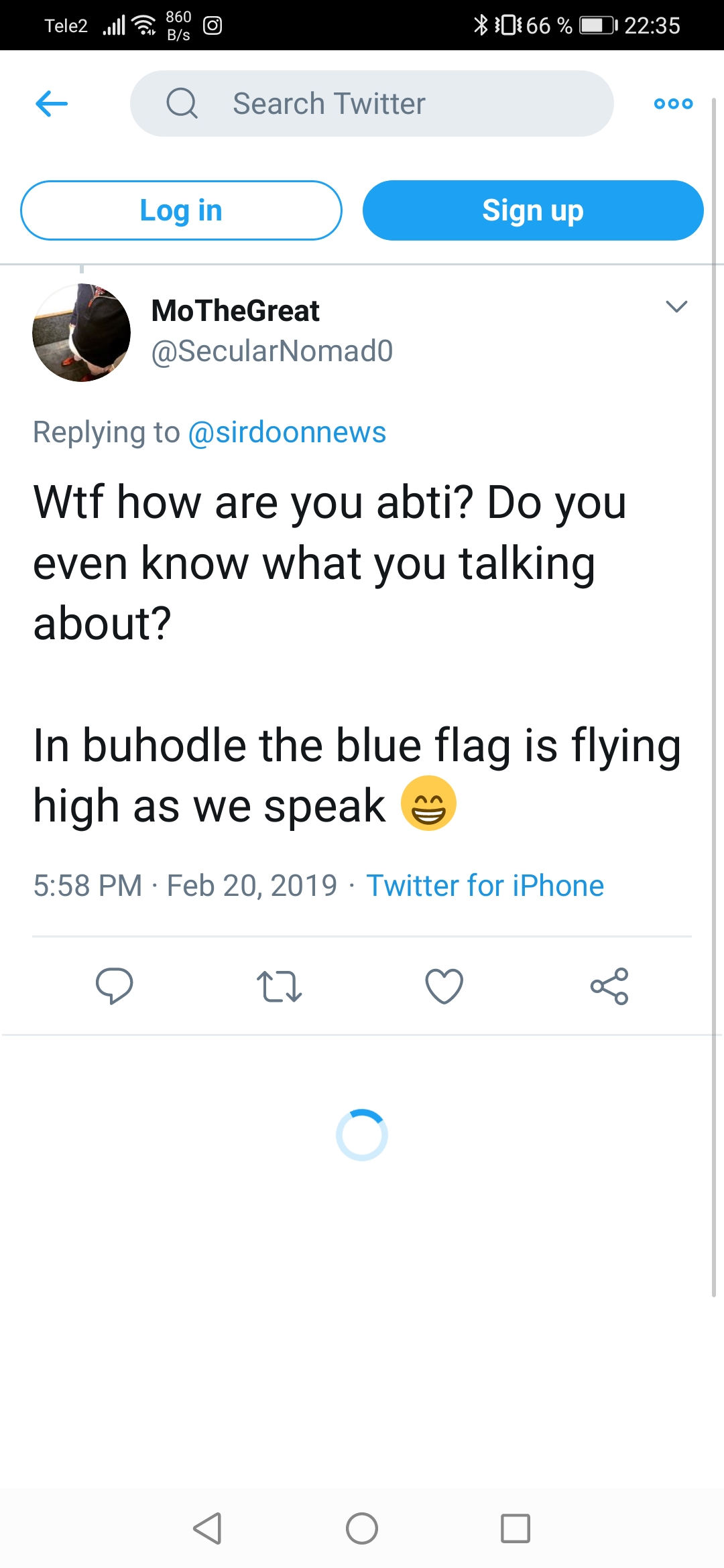The width and height of the screenshot is (724, 1568).
Task: Click the search magnifier icon
Action: pos(182,104)
